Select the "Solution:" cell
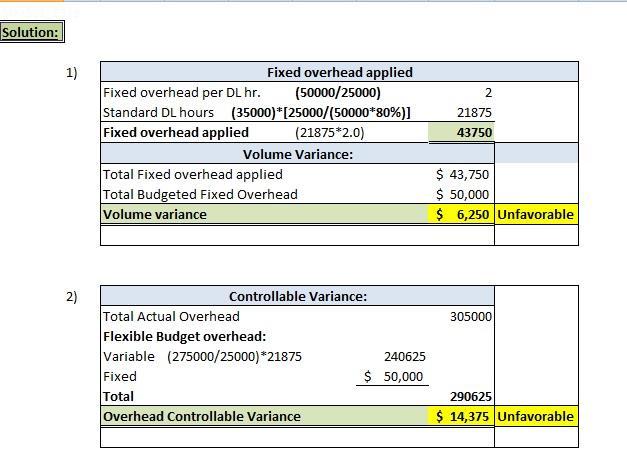 (31, 32)
